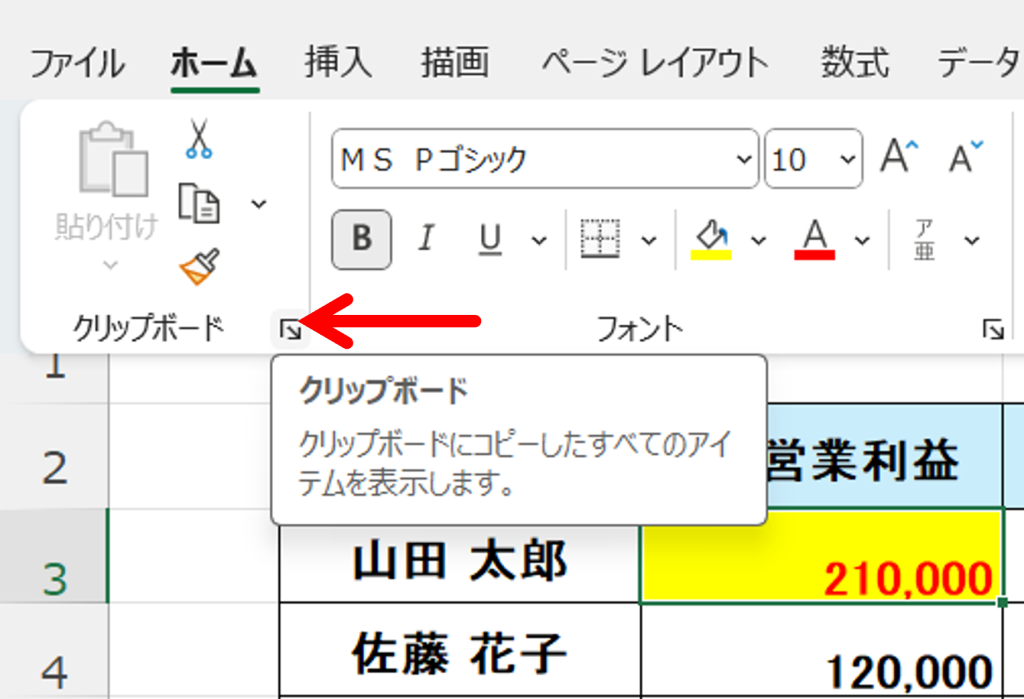Toggle Underline formatting
Image resolution: width=1024 pixels, height=699 pixels.
pos(490,240)
